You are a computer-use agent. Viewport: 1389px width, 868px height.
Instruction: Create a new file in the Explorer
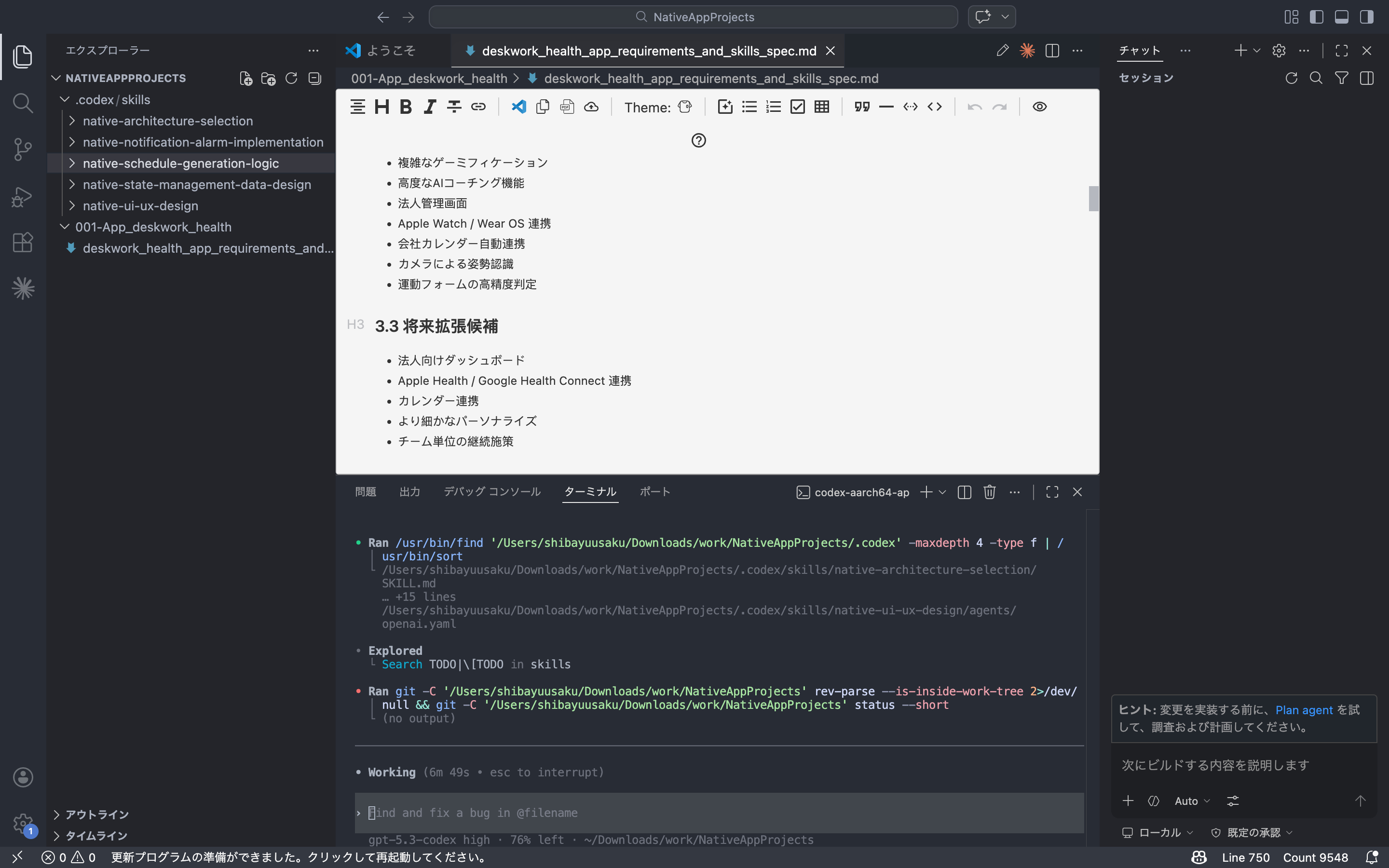point(245,78)
